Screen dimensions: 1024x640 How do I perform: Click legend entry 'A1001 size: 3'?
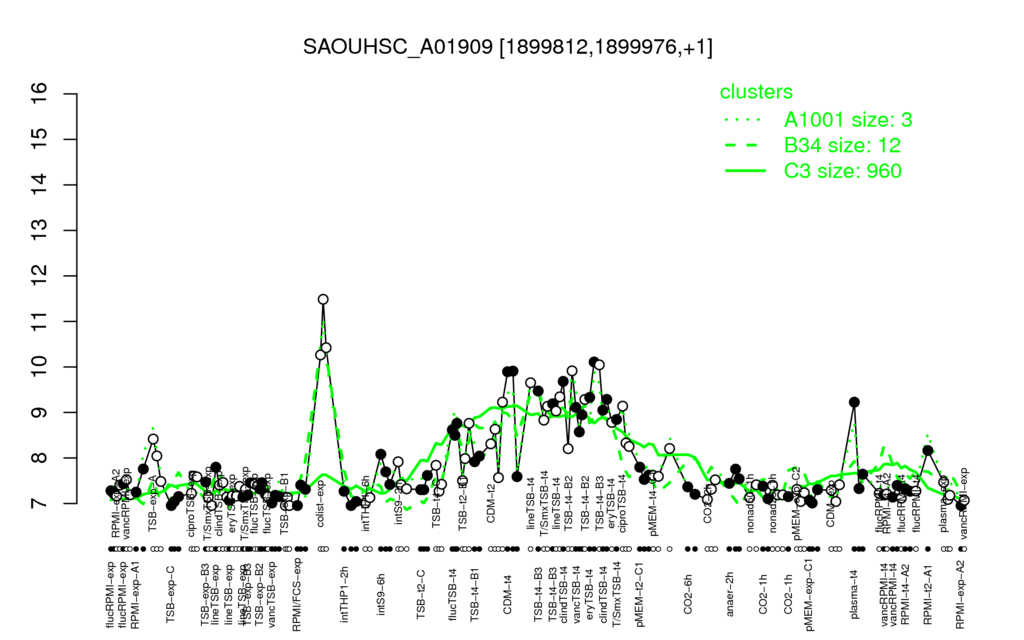(848, 120)
